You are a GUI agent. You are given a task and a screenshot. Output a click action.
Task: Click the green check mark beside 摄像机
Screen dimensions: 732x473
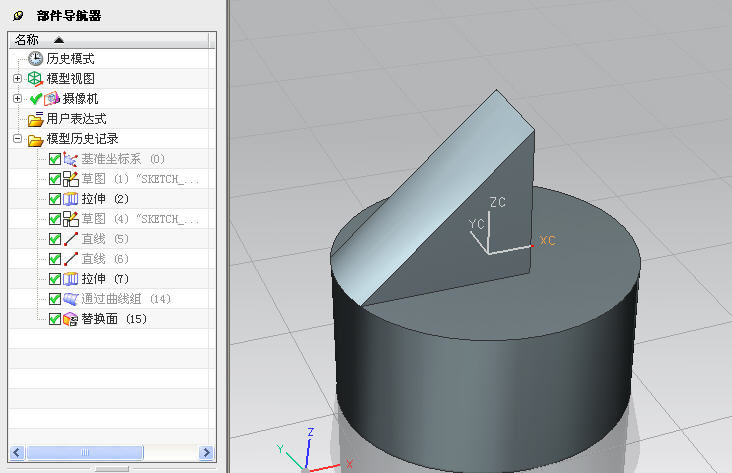coord(35,99)
